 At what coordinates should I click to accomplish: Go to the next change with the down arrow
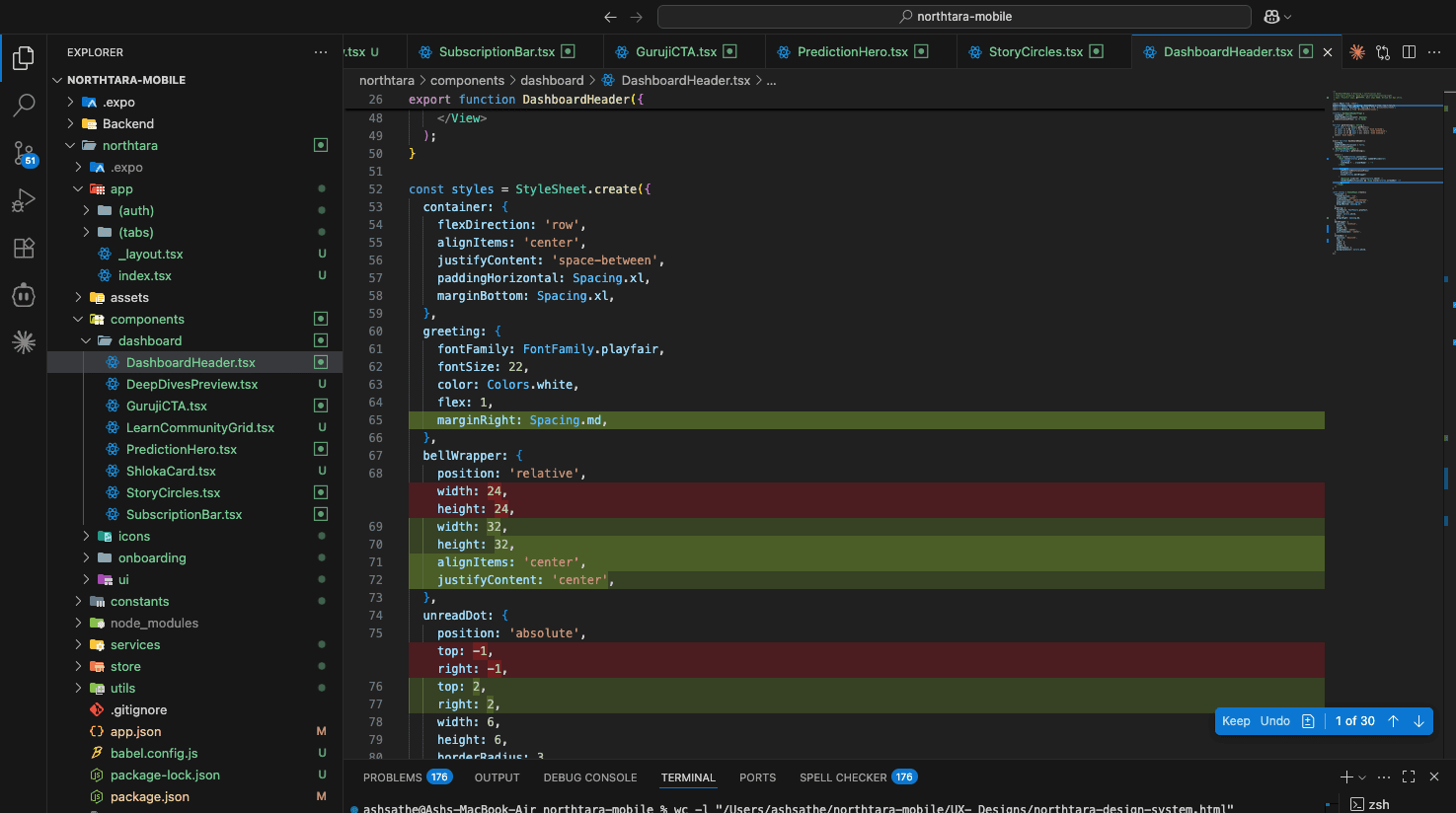(1418, 721)
